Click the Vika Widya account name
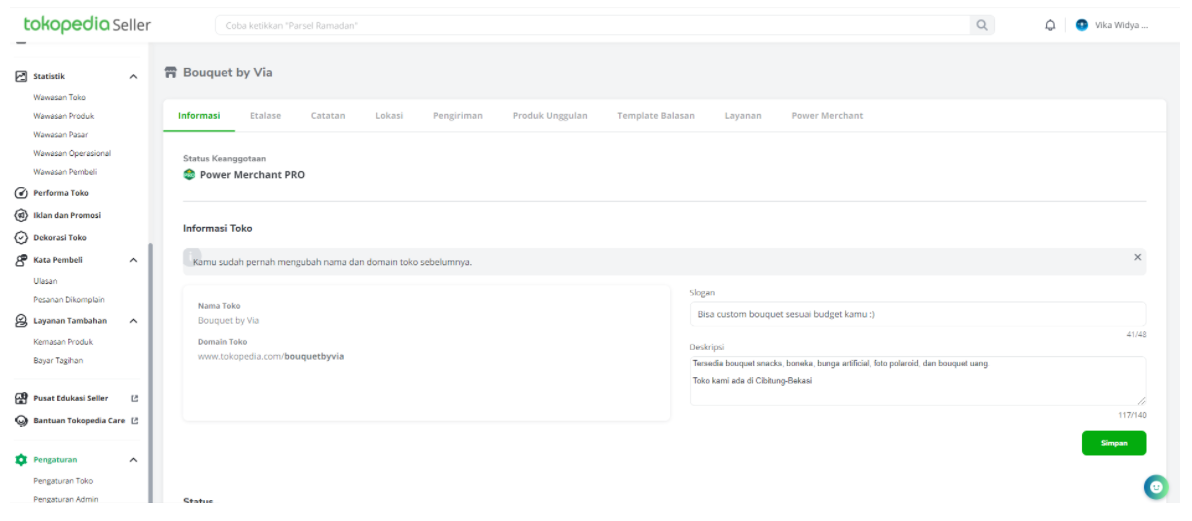The image size is (1192, 521). [1121, 25]
